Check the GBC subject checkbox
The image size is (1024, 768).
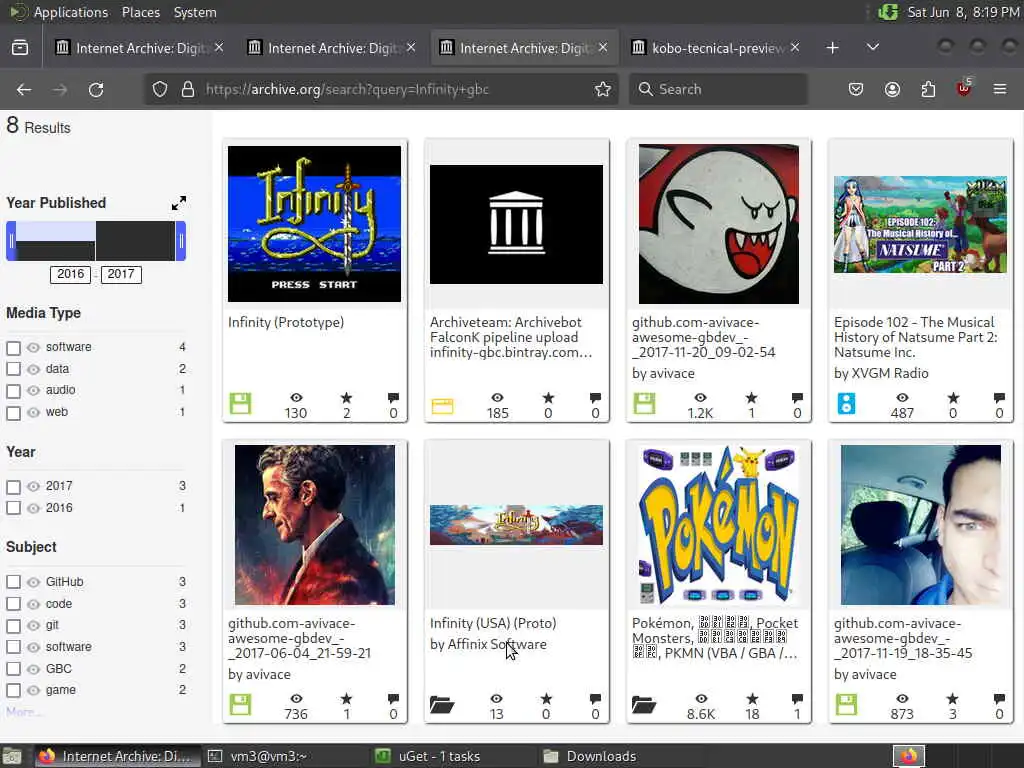coord(13,669)
